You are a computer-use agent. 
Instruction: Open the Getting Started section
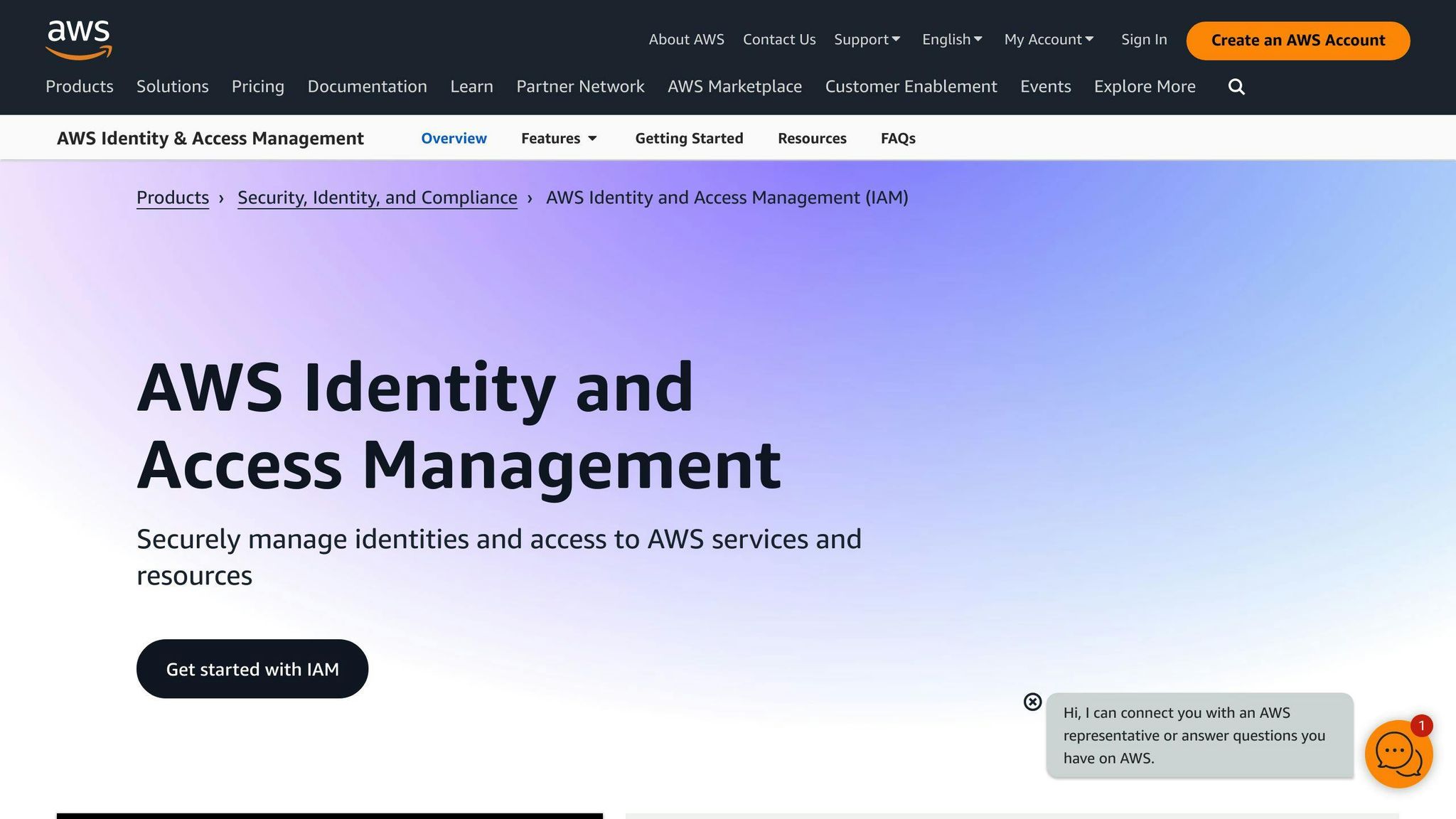tap(688, 138)
